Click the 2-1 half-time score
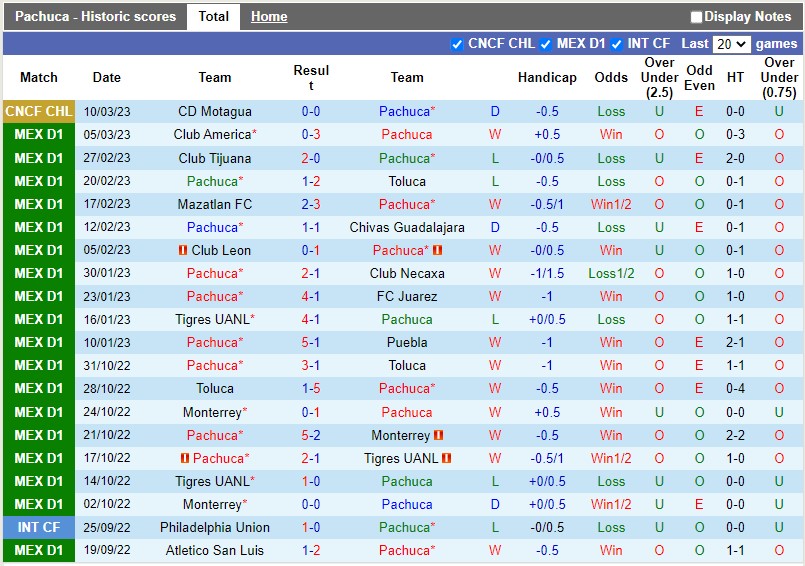This screenshot has height=566, width=805. [735, 343]
